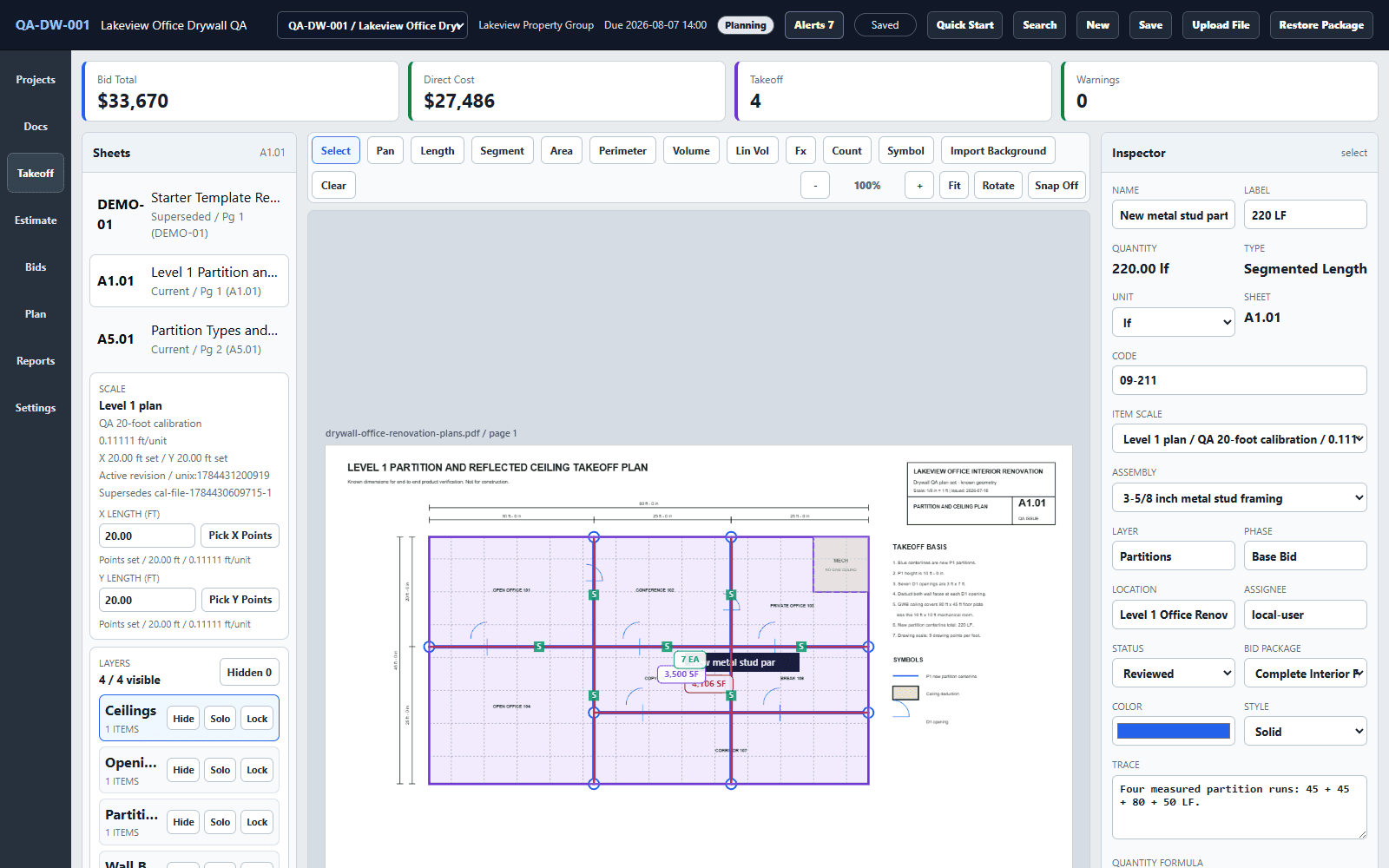Go to Docs in sidebar

click(36, 127)
